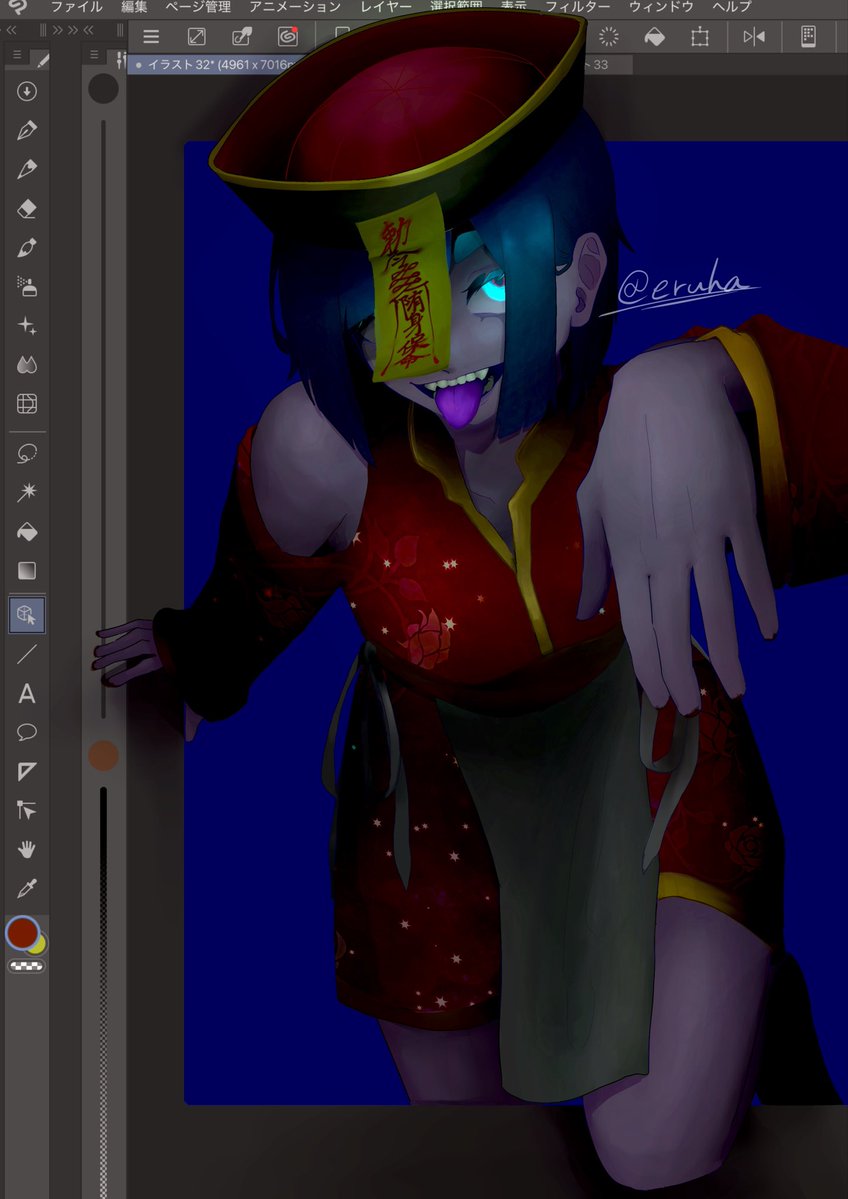This screenshot has width=848, height=1199.
Task: Click the fill bucket icon in command bar
Action: coord(655,37)
